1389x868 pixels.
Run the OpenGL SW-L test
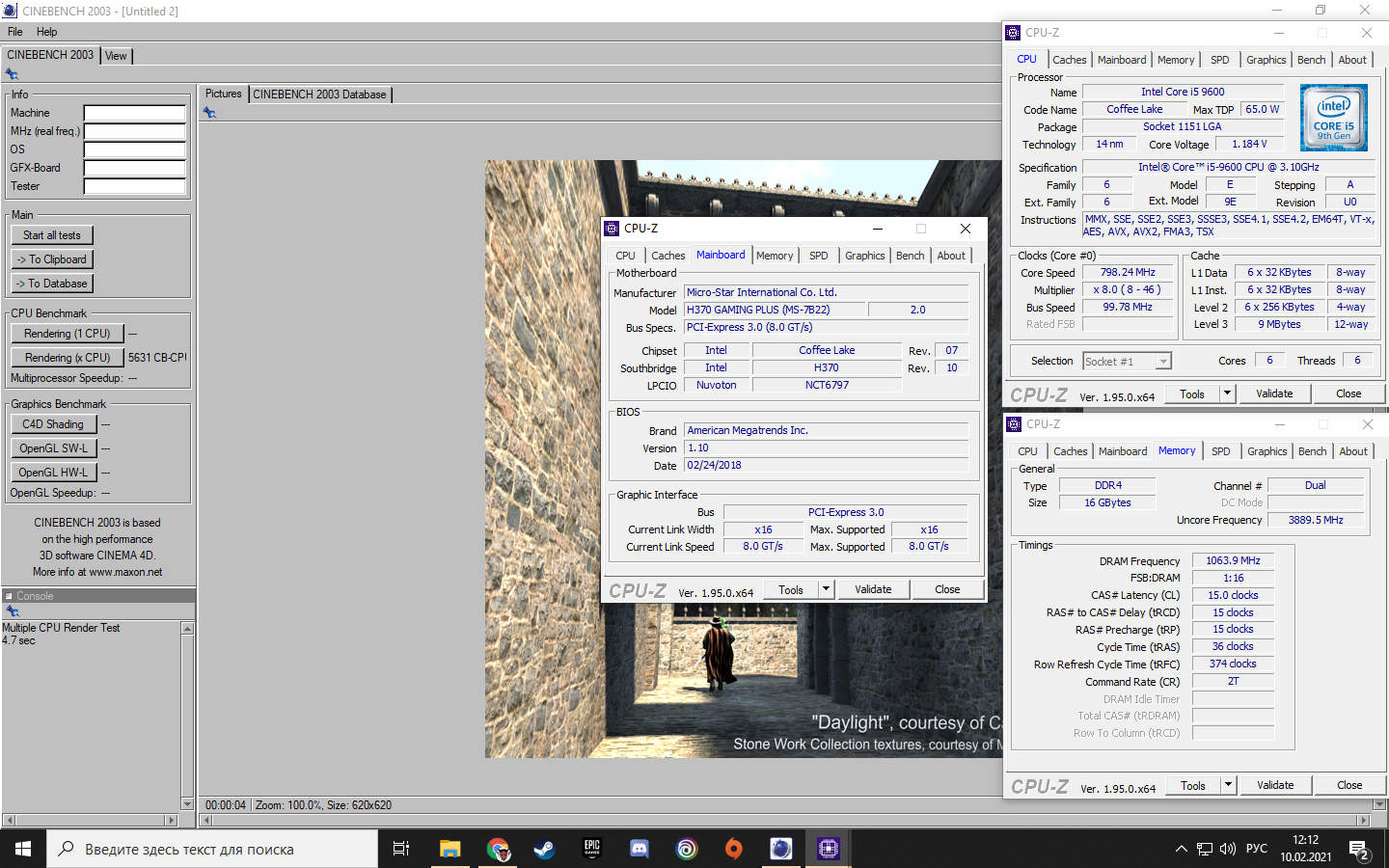[53, 448]
